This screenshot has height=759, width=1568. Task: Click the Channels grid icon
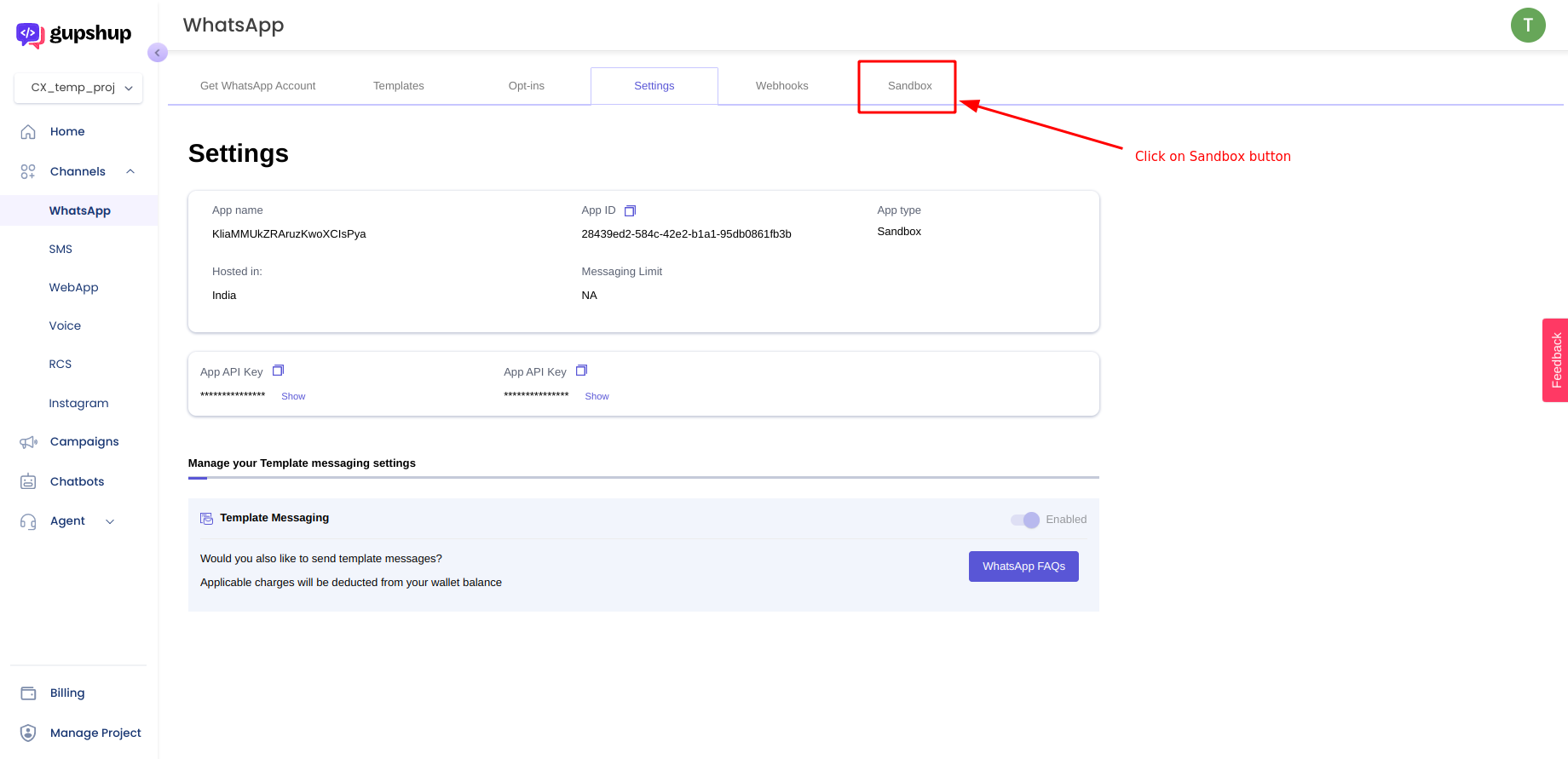click(x=28, y=171)
